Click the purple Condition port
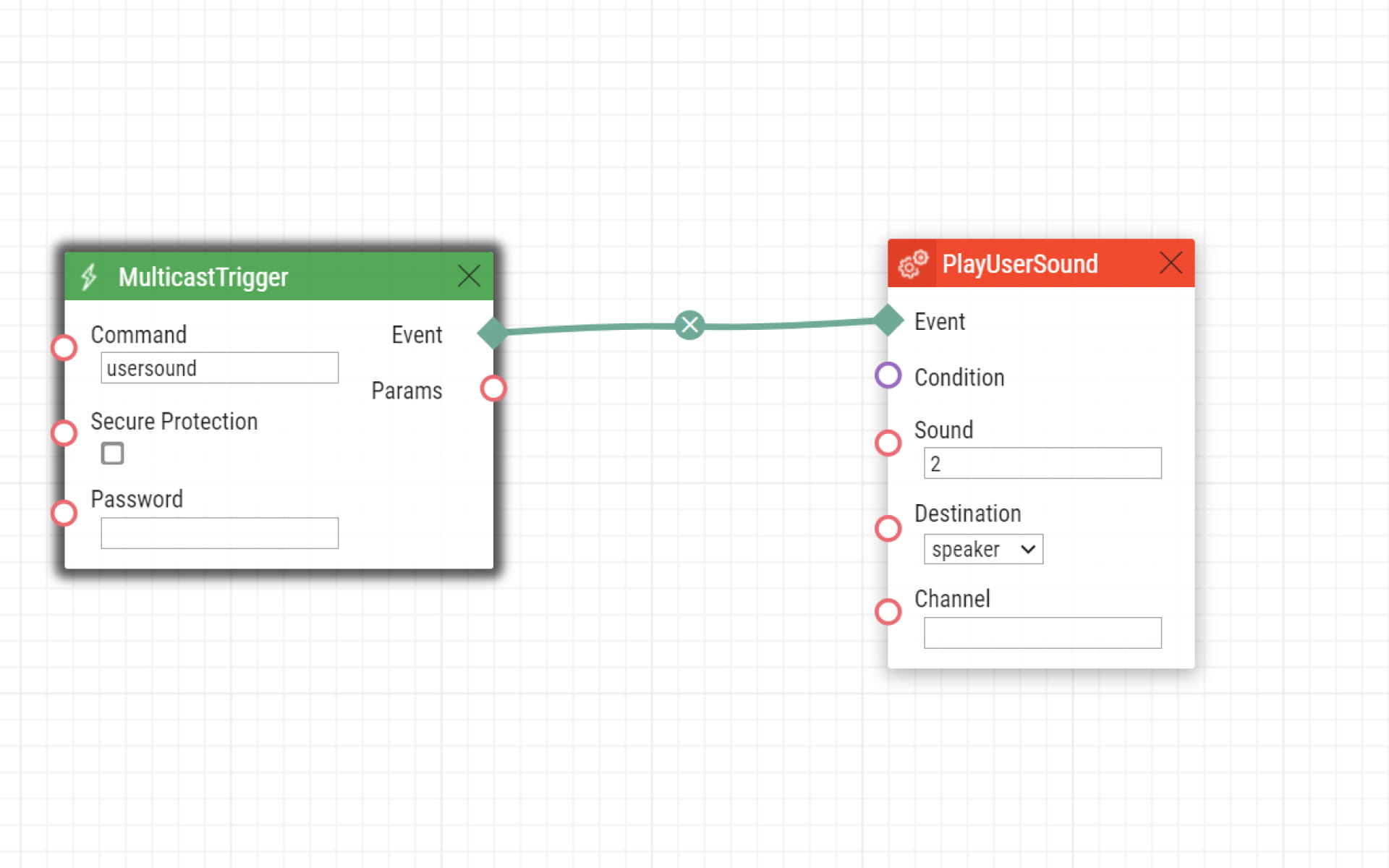Viewport: 1389px width, 868px height. click(888, 375)
